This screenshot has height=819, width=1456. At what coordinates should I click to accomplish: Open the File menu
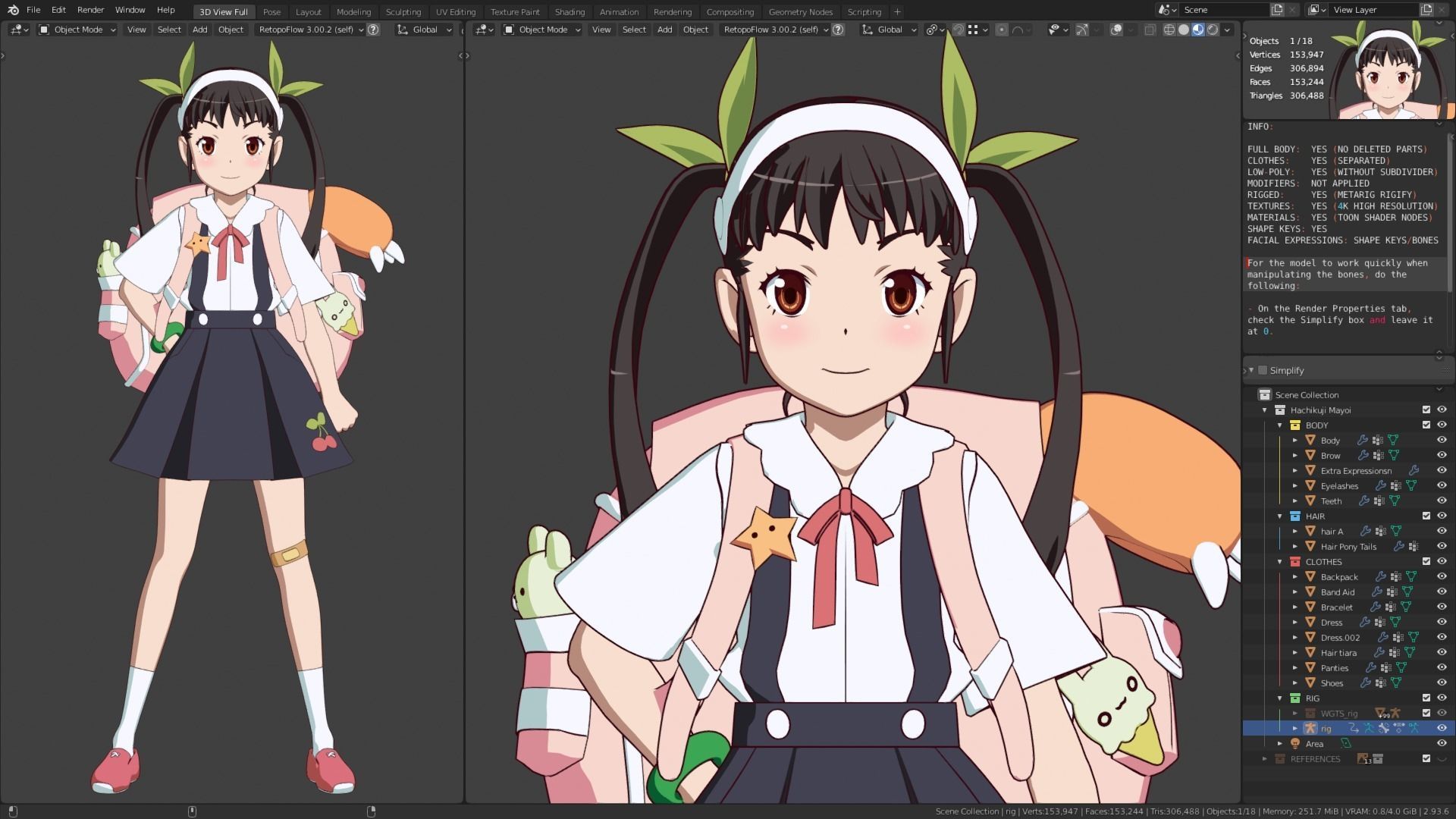pyautogui.click(x=33, y=10)
